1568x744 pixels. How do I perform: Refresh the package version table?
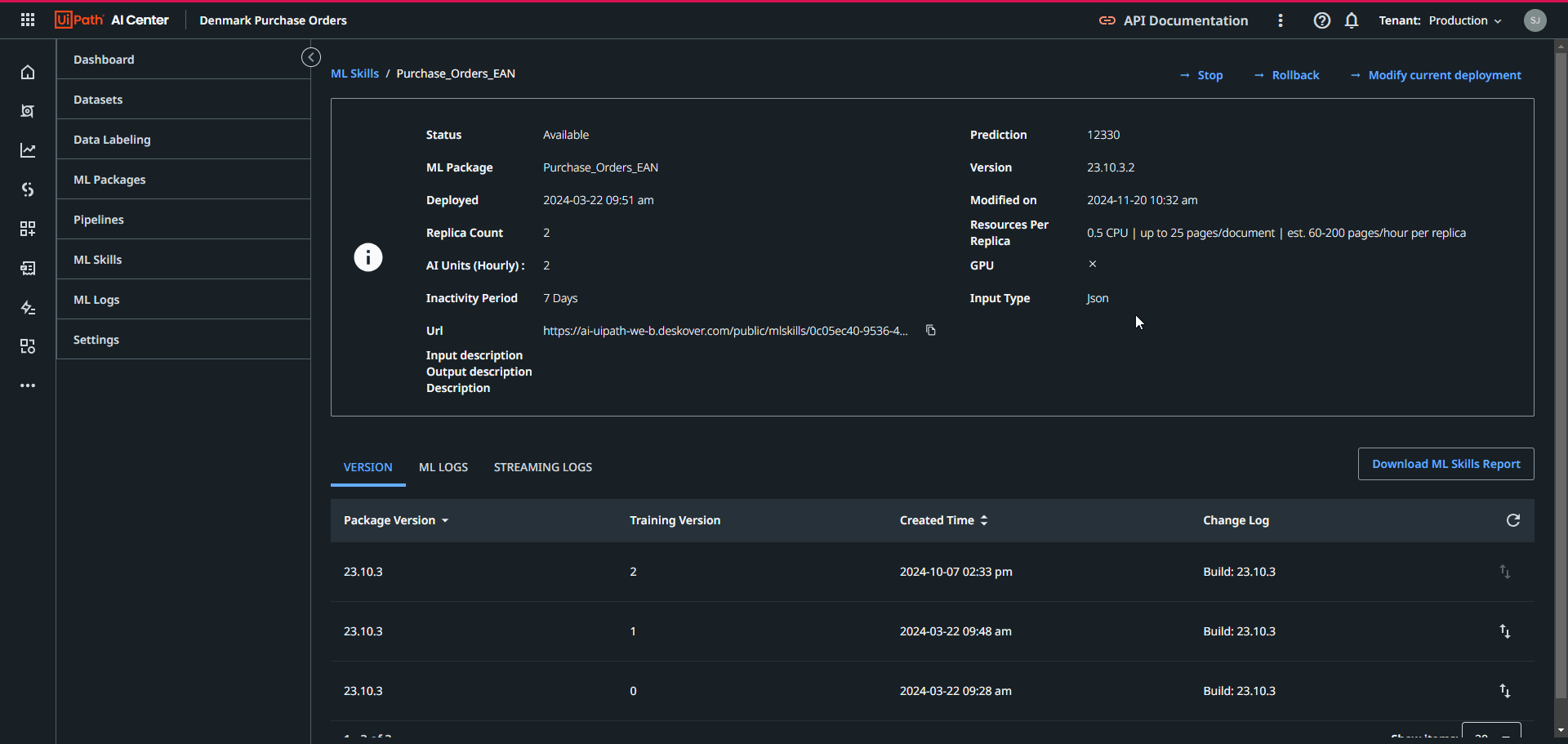(x=1513, y=520)
